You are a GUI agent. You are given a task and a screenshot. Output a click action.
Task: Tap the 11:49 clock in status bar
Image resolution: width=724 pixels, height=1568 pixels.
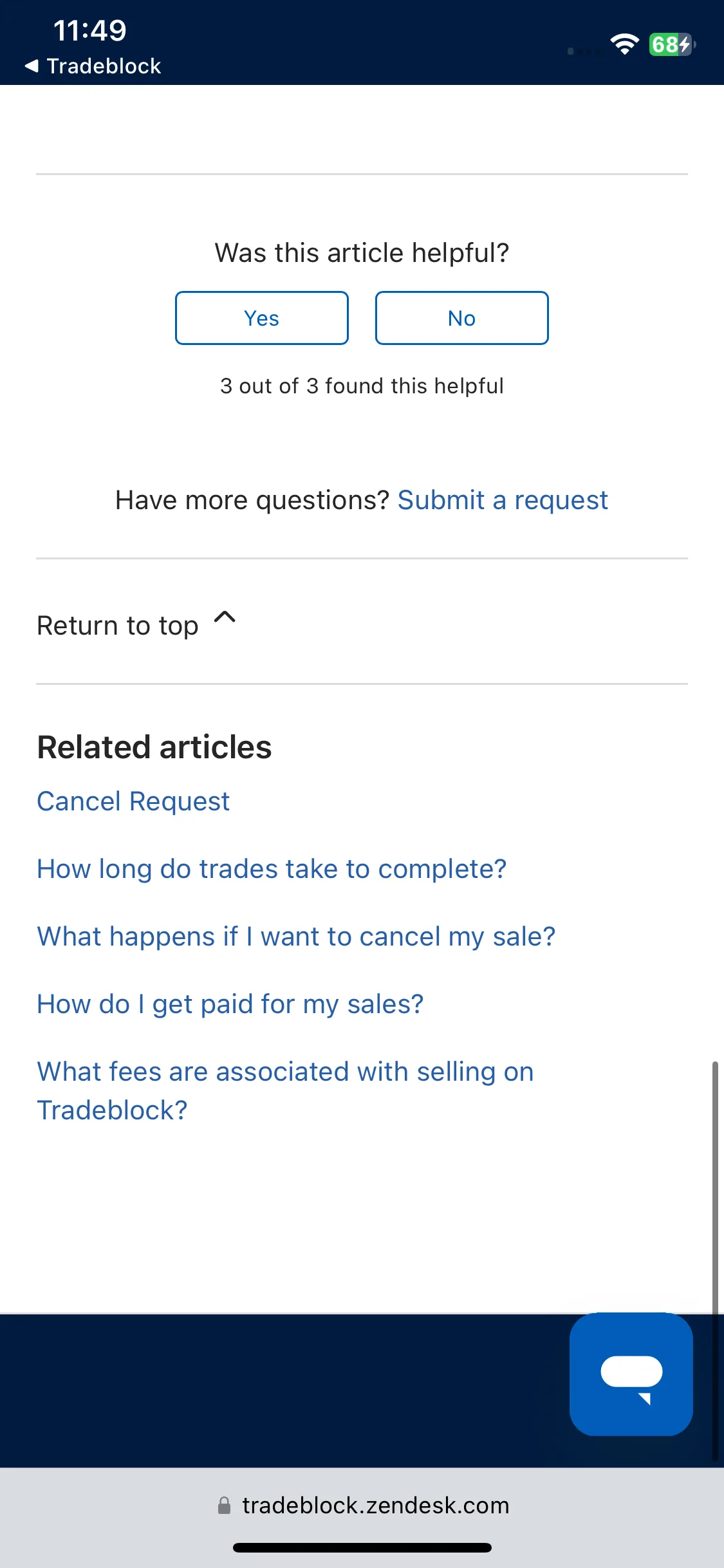(90, 30)
